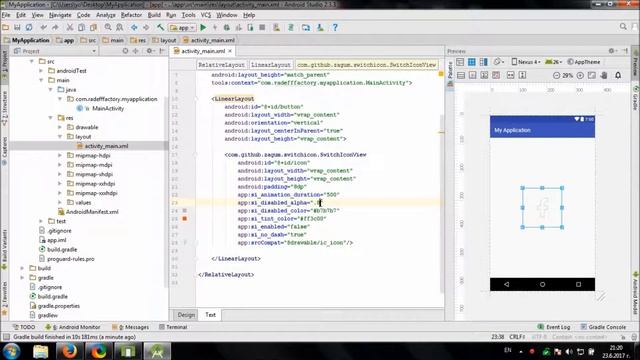Toggle the Gradle Console tool window
Viewport: 640px width, 360px height.
[603, 327]
